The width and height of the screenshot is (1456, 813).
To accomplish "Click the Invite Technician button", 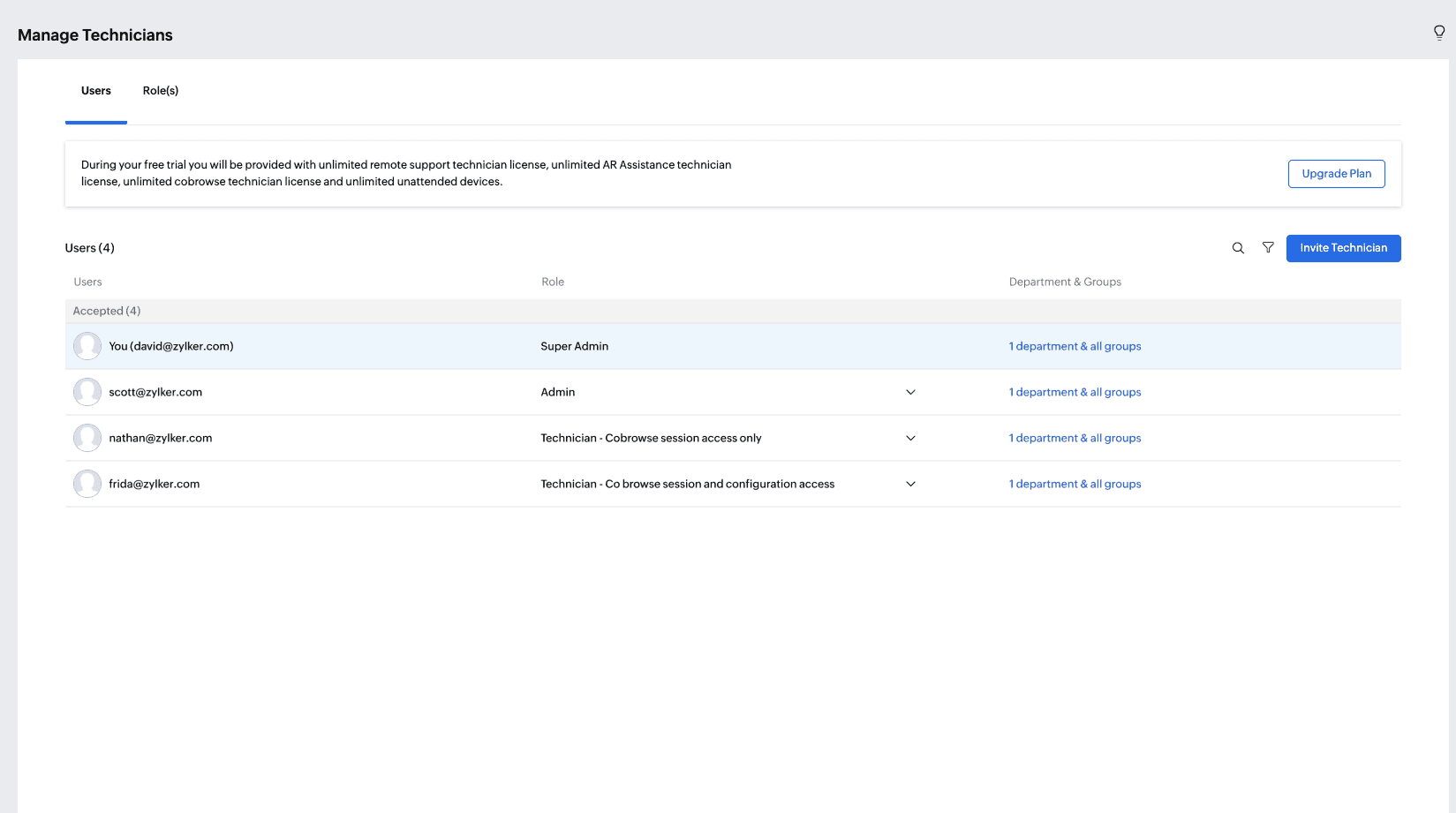I will (x=1343, y=248).
